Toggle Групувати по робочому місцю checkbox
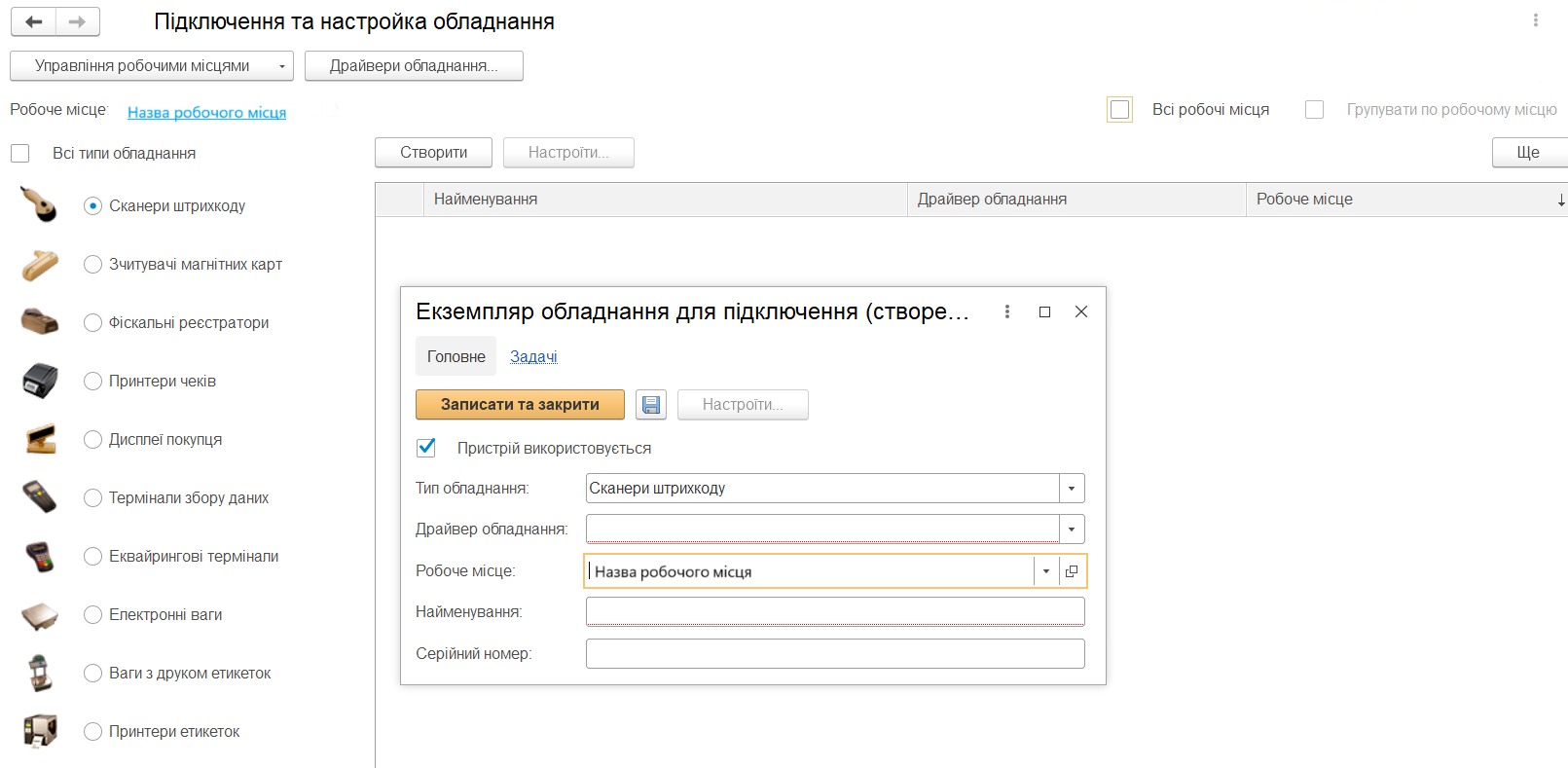Screen dimensions: 1568x768 (x=1315, y=110)
